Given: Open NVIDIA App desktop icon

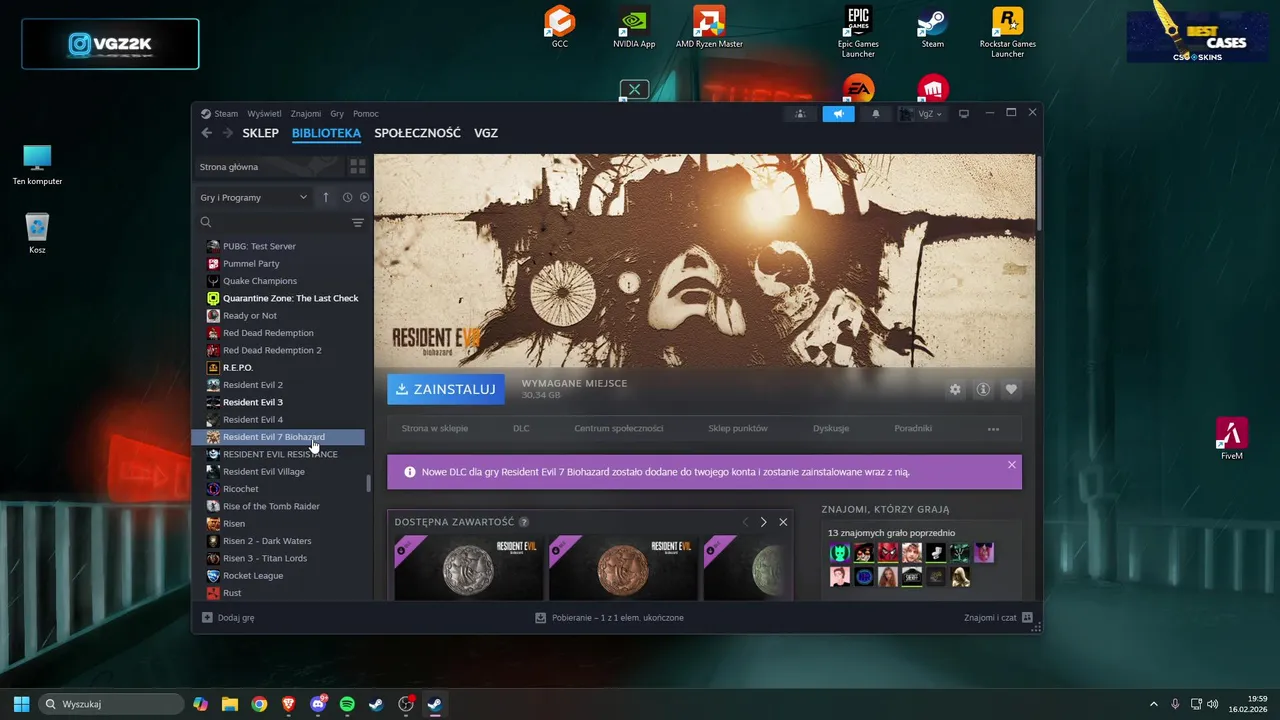Looking at the screenshot, I should [x=634, y=27].
